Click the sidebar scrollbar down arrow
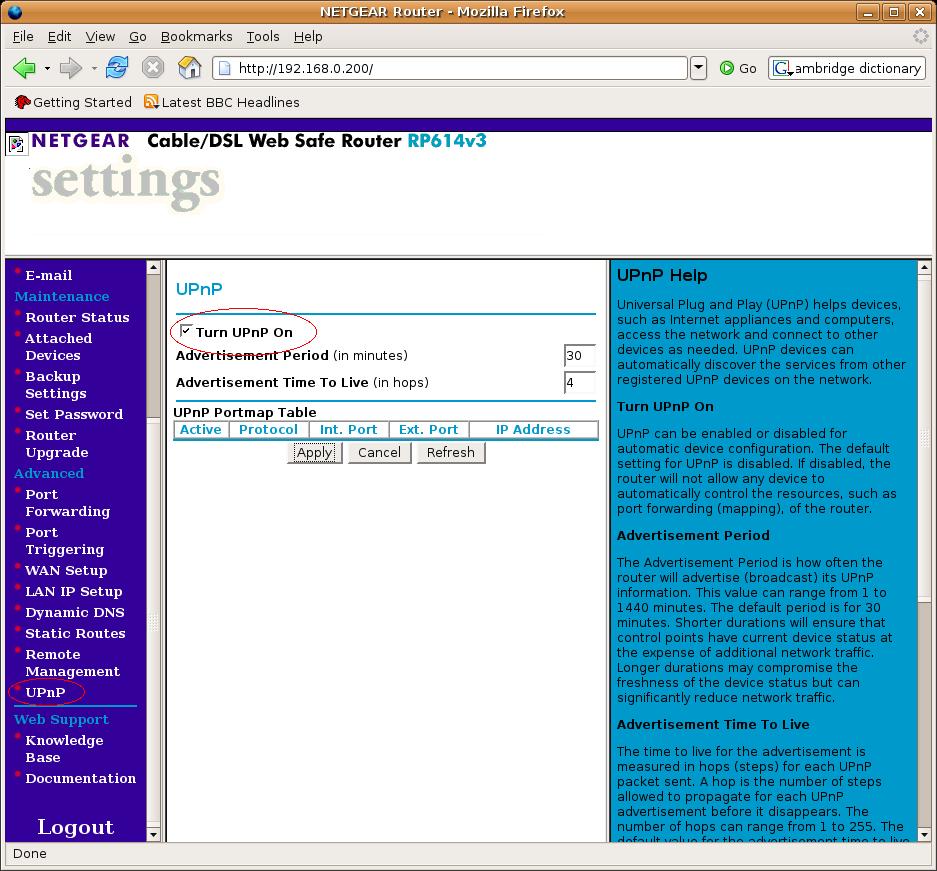 coord(154,835)
